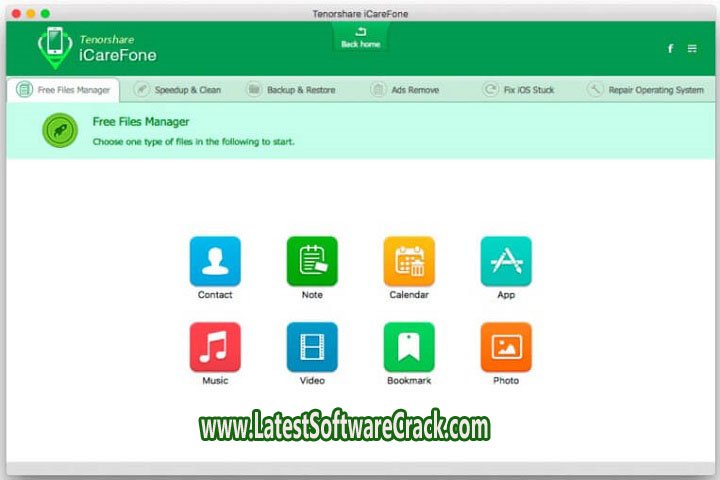720x480 pixels.
Task: Click the App manager icon
Action: point(506,261)
